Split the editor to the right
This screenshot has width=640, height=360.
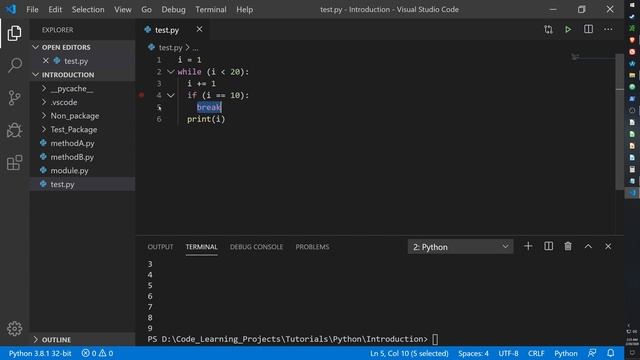tap(588, 29)
